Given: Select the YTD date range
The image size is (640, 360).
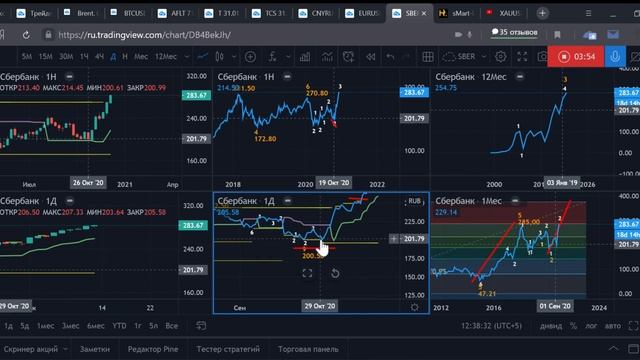Looking at the screenshot, I should pyautogui.click(x=119, y=326).
